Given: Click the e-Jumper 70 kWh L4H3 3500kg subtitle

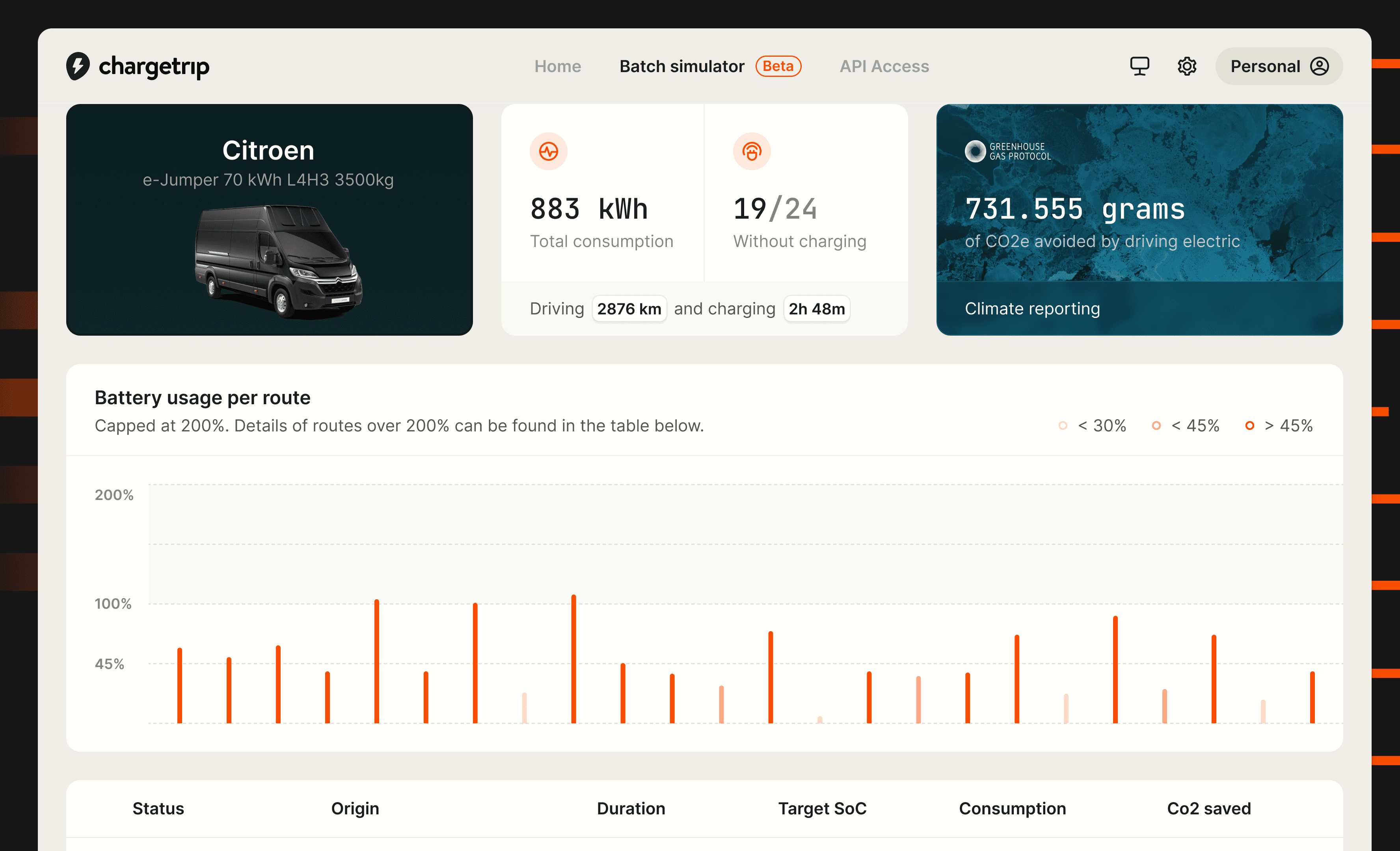Looking at the screenshot, I should pos(268,180).
